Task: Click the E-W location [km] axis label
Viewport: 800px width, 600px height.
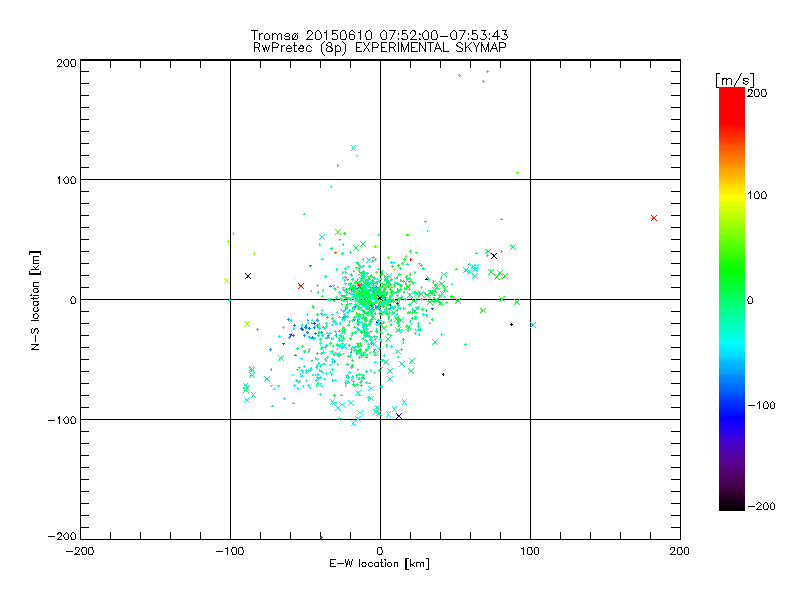Action: click(379, 563)
